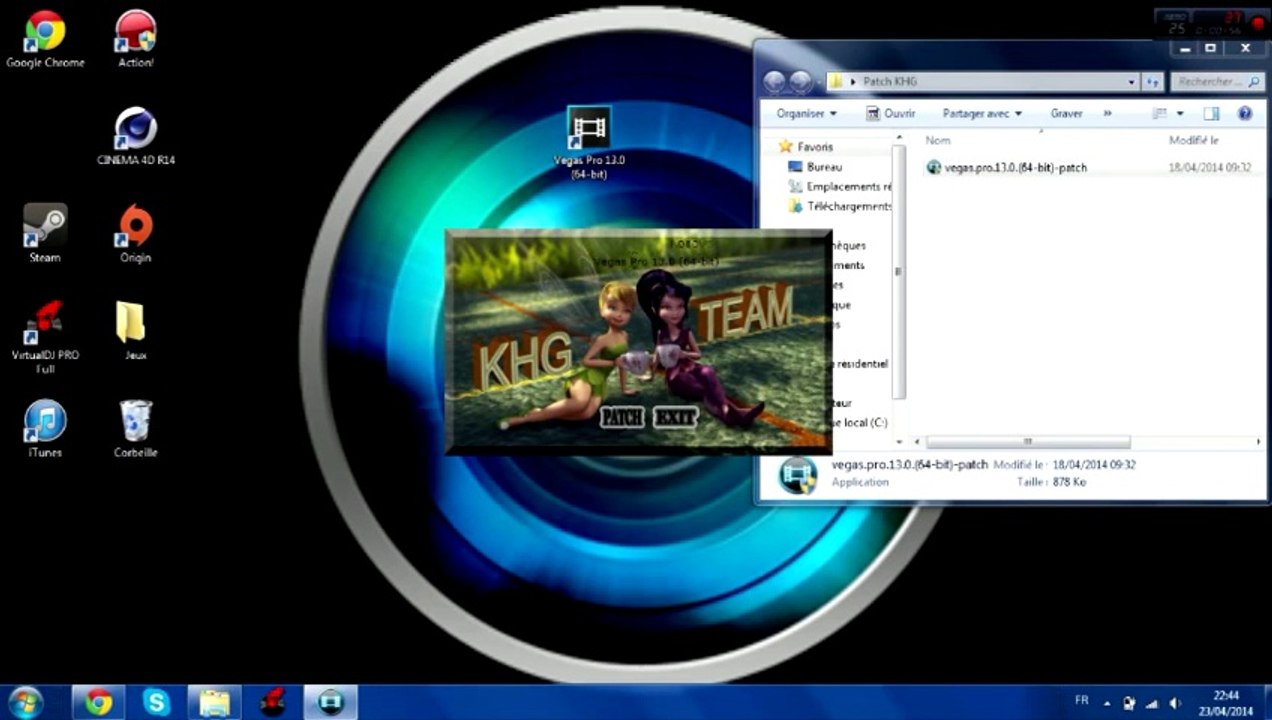
Task: Select CINEMA 4D R14 desktop icon
Action: (136, 137)
